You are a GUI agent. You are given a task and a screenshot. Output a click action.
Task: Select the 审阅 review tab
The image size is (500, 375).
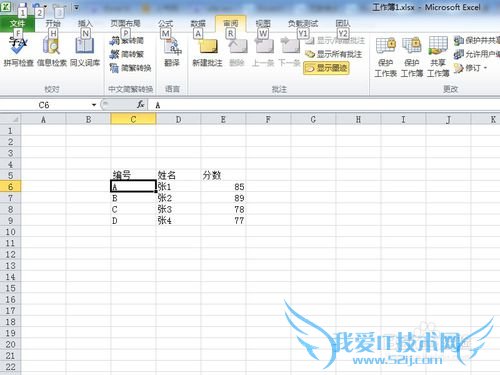click(x=231, y=24)
